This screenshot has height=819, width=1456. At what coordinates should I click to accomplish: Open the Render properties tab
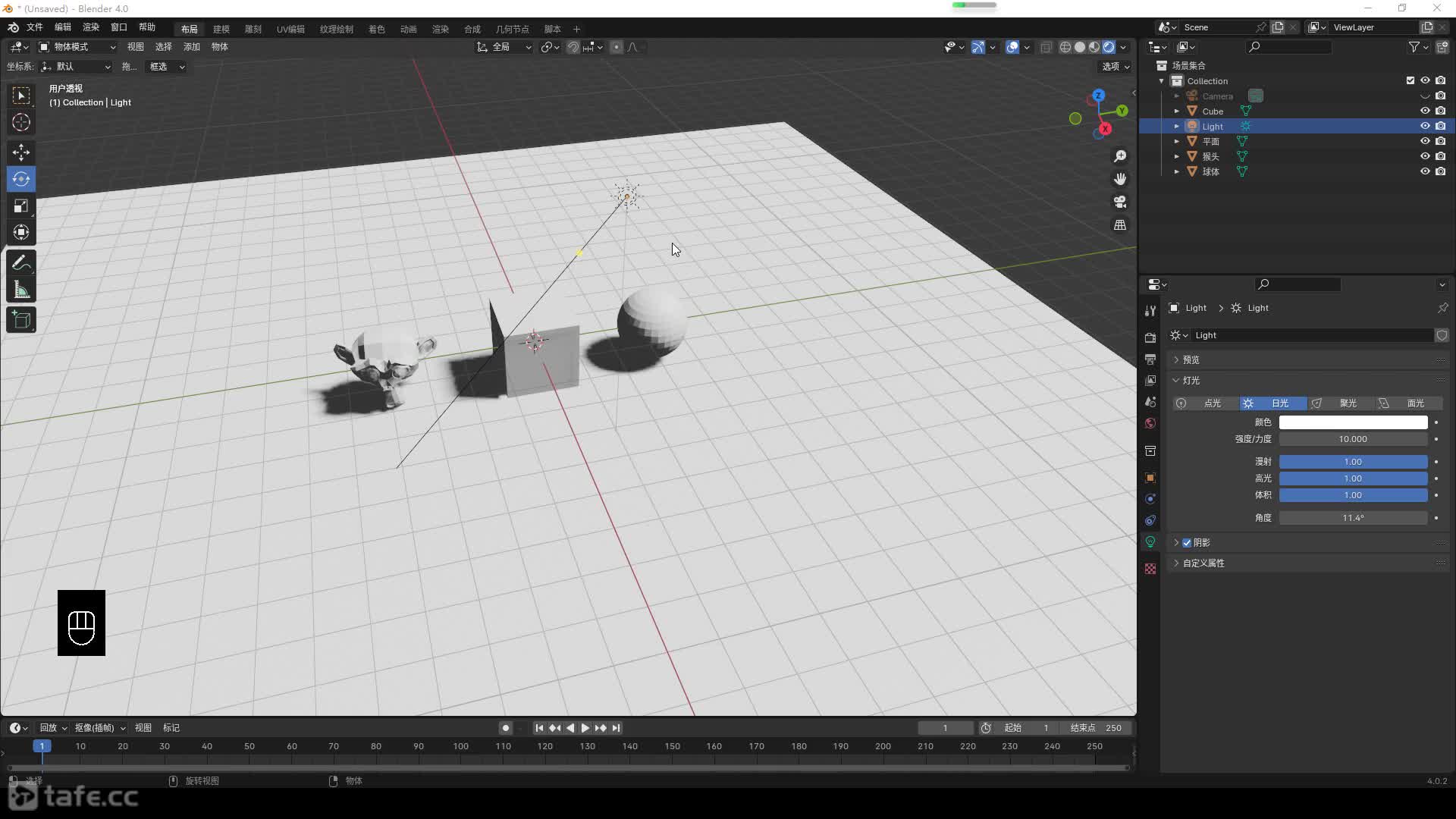coord(1150,337)
